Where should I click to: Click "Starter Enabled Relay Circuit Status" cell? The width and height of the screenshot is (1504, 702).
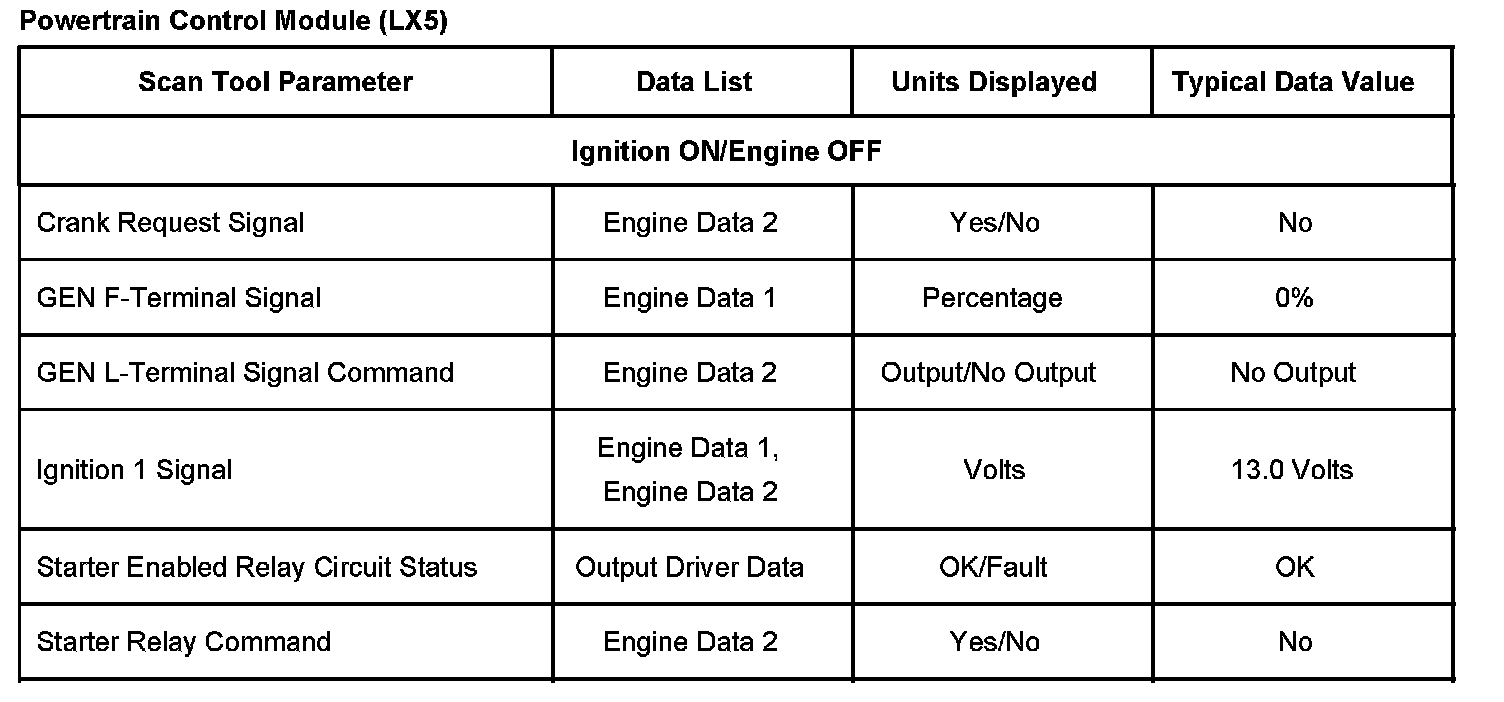tap(257, 568)
